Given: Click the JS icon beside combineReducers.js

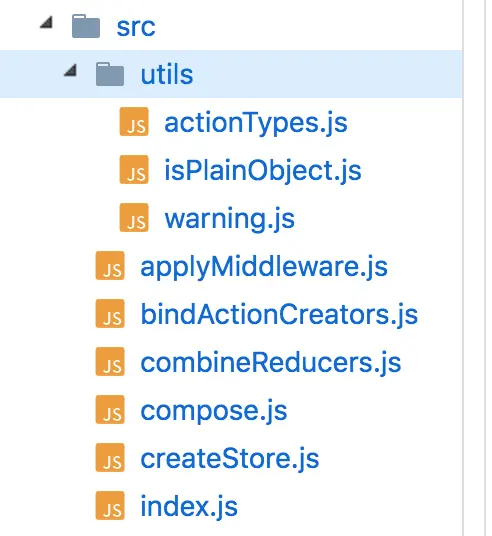Looking at the screenshot, I should point(110,362).
